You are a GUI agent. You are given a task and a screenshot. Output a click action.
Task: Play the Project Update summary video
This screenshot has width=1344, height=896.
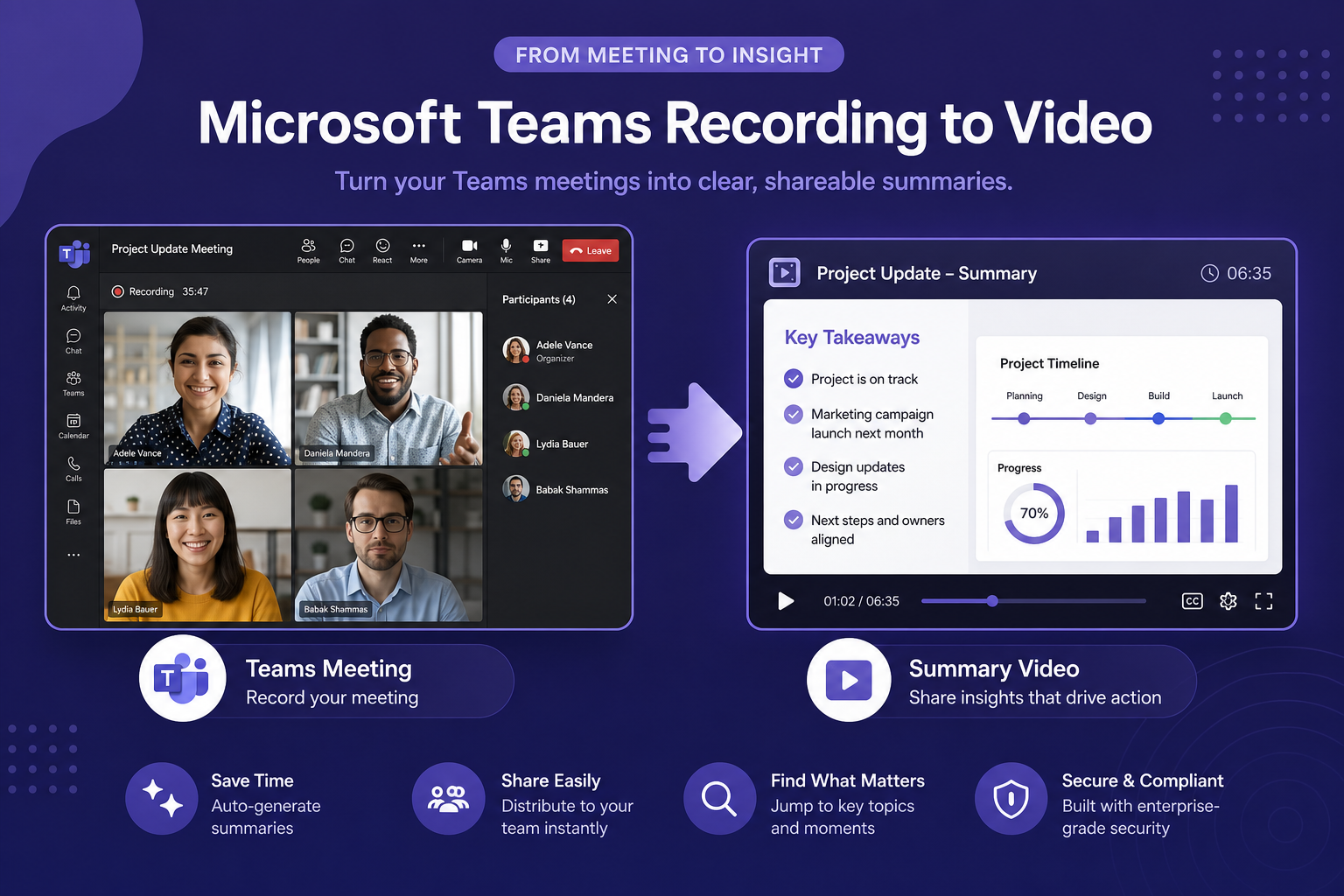pos(786,601)
